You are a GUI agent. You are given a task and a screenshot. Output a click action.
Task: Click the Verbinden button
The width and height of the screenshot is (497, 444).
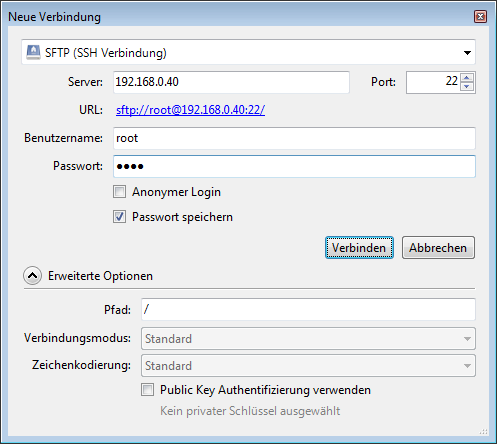pyautogui.click(x=359, y=248)
